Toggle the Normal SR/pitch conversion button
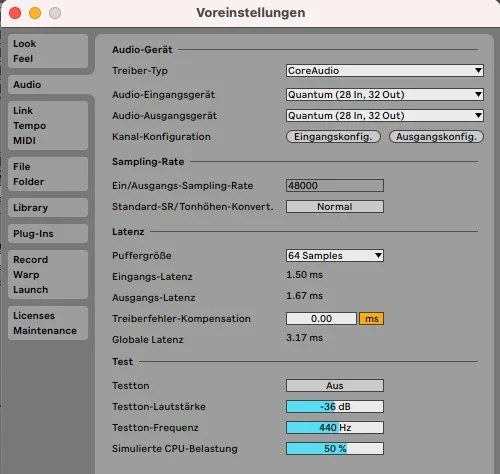 tap(335, 206)
